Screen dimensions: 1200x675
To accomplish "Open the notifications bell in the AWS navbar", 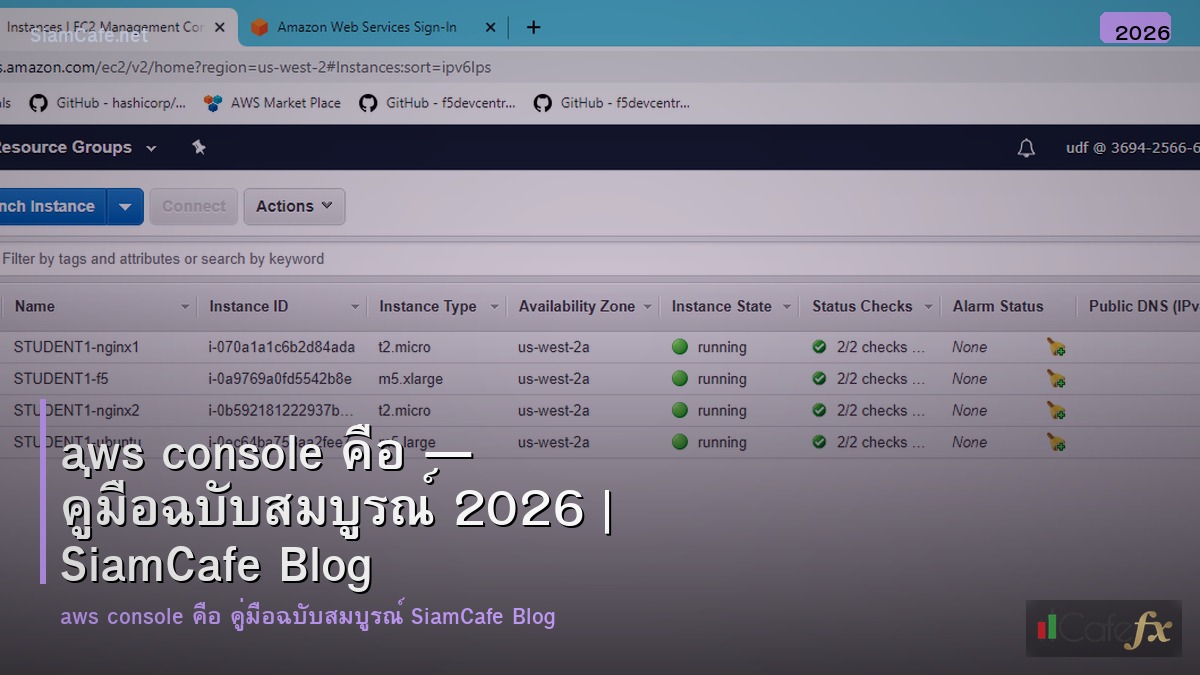I will click(x=1025, y=148).
